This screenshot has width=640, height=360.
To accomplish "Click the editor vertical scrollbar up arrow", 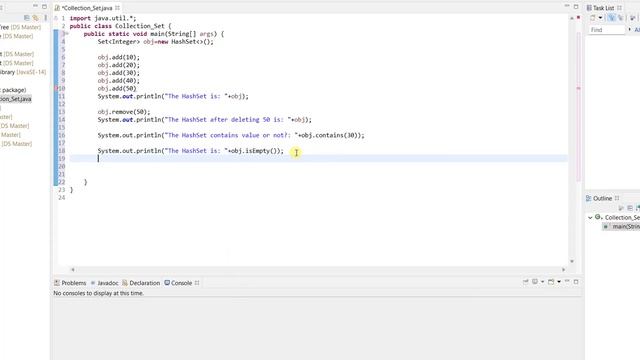I will (572, 18).
